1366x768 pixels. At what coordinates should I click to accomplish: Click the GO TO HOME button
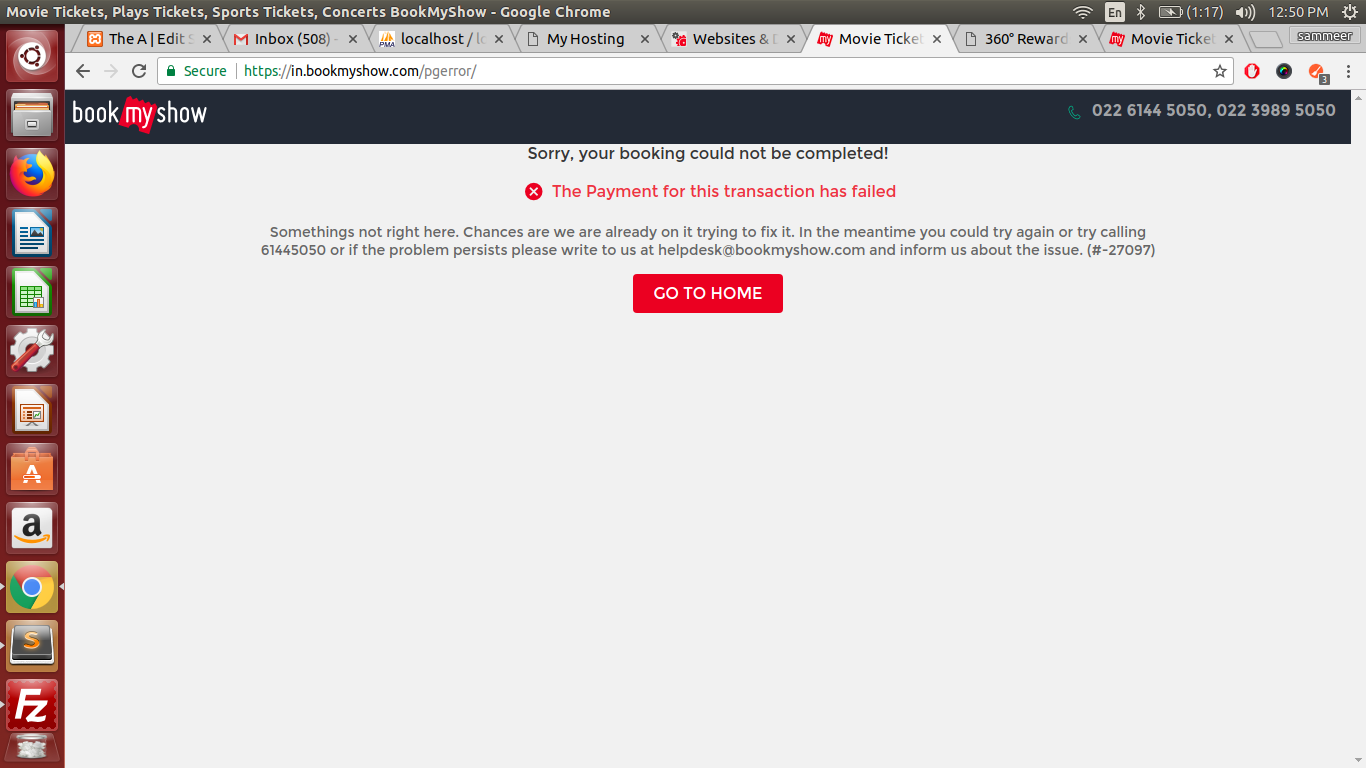coord(707,293)
